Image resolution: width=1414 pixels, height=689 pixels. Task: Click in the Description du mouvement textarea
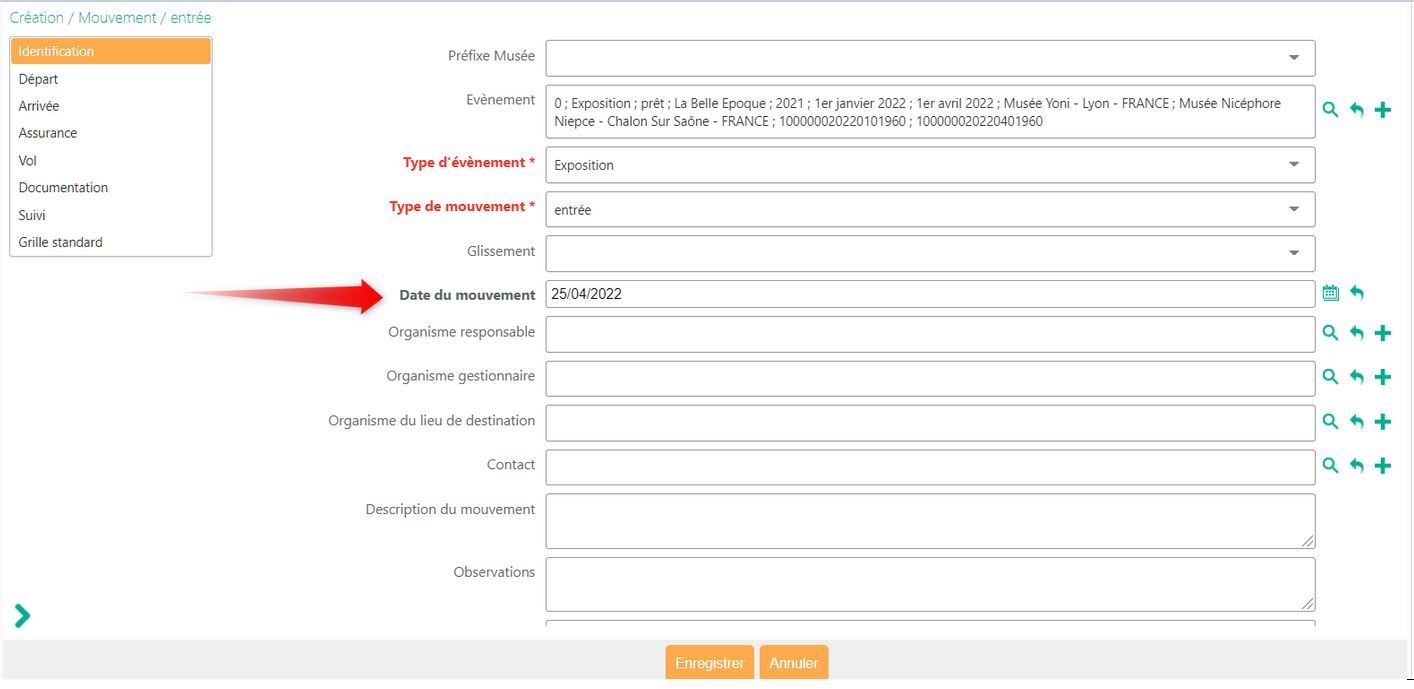[929, 521]
